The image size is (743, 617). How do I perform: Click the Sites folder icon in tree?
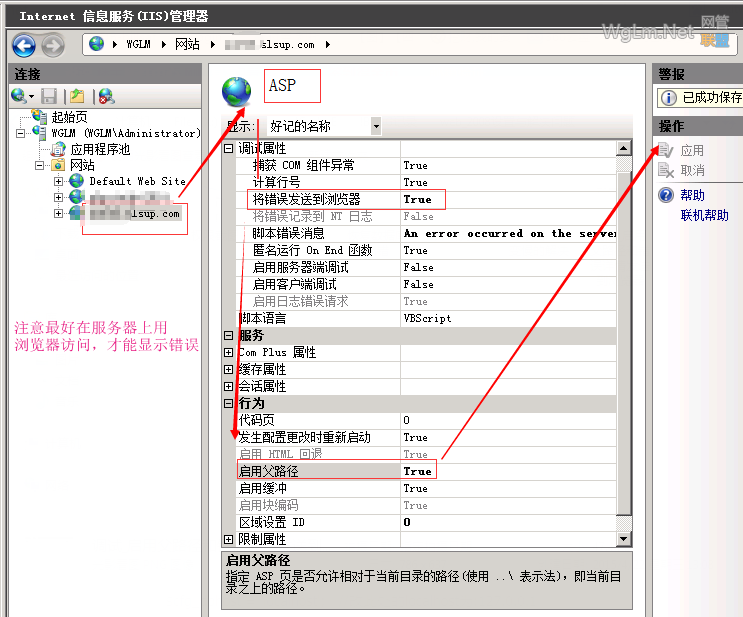58,165
